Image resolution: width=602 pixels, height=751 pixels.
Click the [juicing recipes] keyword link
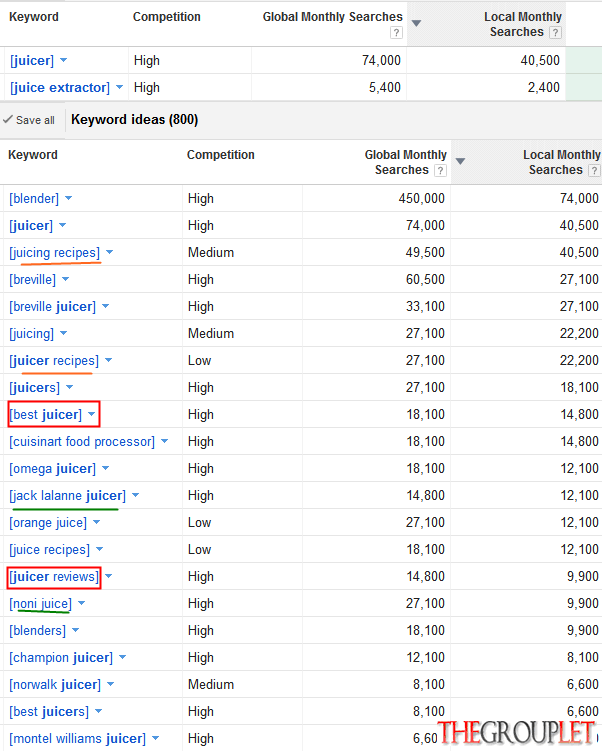point(55,252)
